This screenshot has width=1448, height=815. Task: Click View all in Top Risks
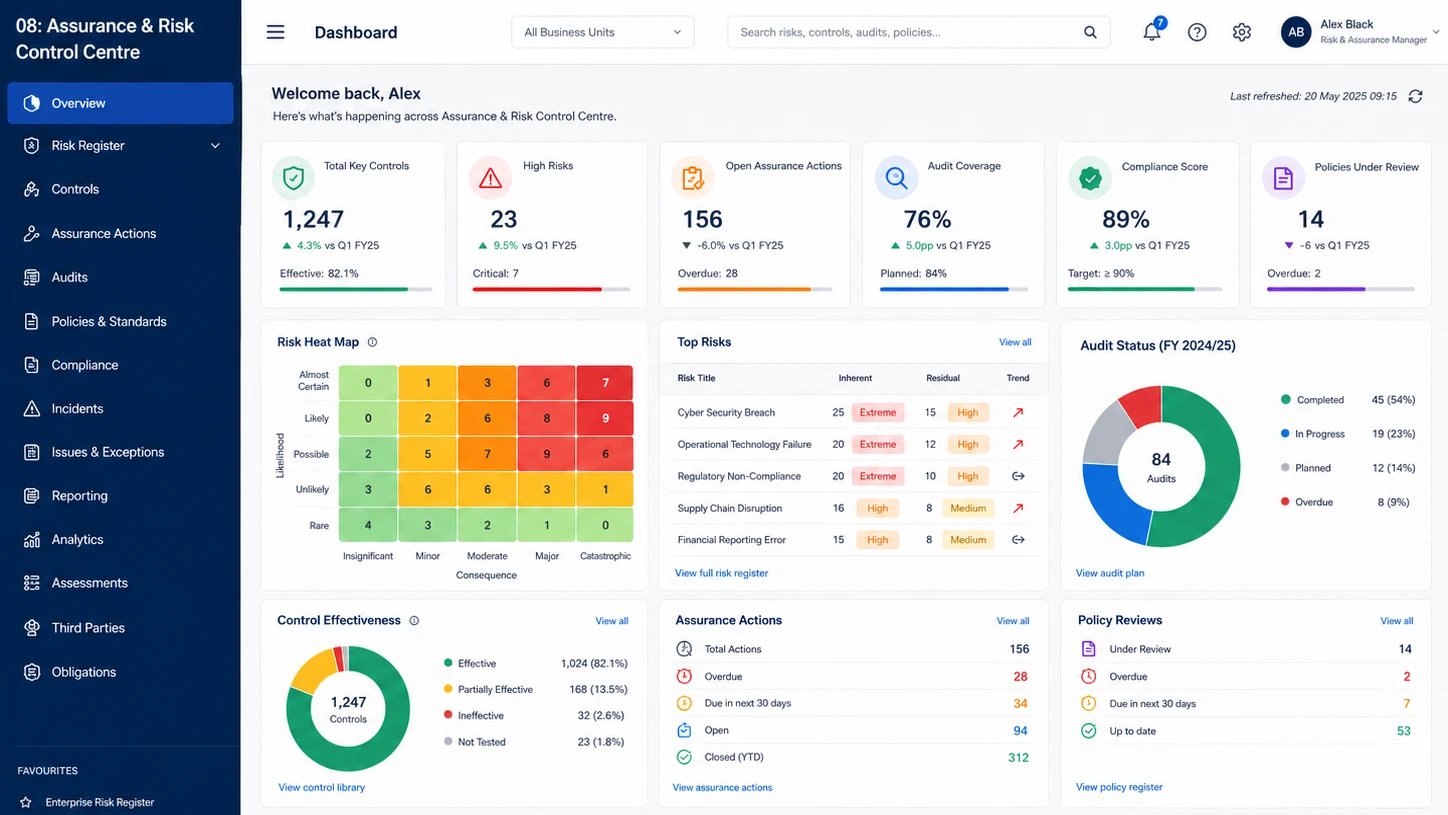click(x=1015, y=342)
